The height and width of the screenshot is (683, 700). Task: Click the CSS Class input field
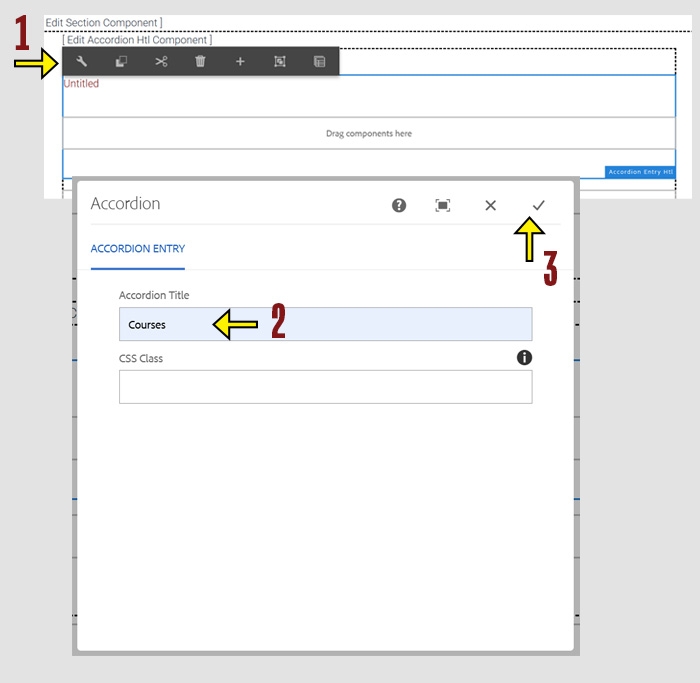tap(325, 387)
